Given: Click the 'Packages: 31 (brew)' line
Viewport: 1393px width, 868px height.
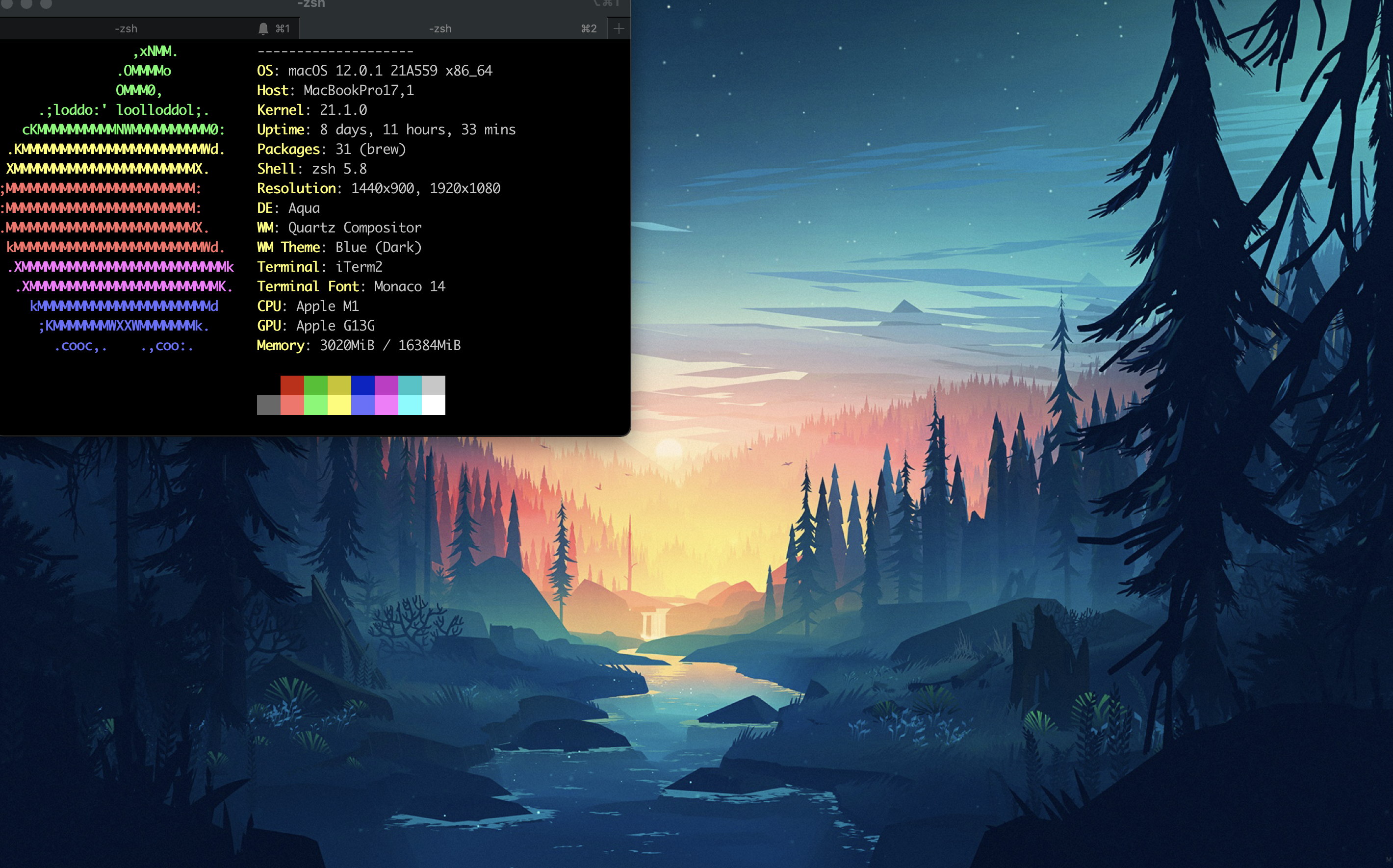Looking at the screenshot, I should [x=331, y=149].
